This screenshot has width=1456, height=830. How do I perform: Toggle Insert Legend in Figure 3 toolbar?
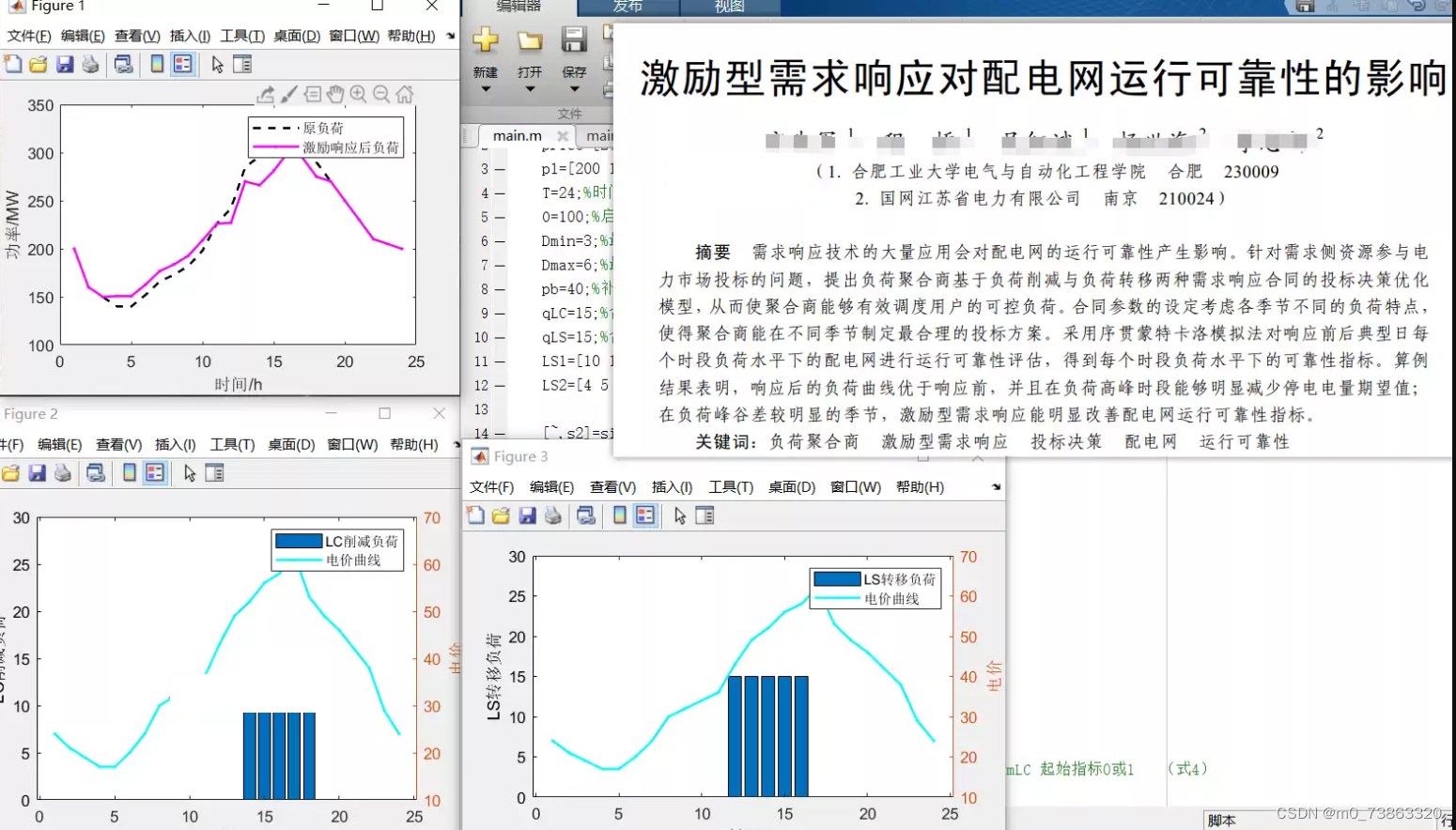(x=645, y=515)
